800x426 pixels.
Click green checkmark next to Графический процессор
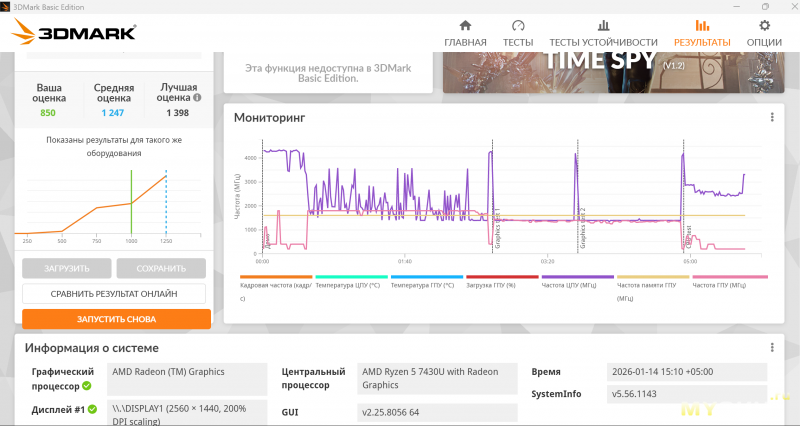87,385
